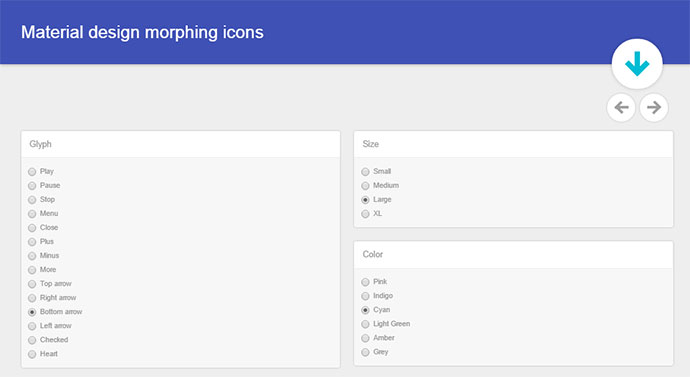Click the Size panel header text
The height and width of the screenshot is (377, 690).
[x=371, y=144]
